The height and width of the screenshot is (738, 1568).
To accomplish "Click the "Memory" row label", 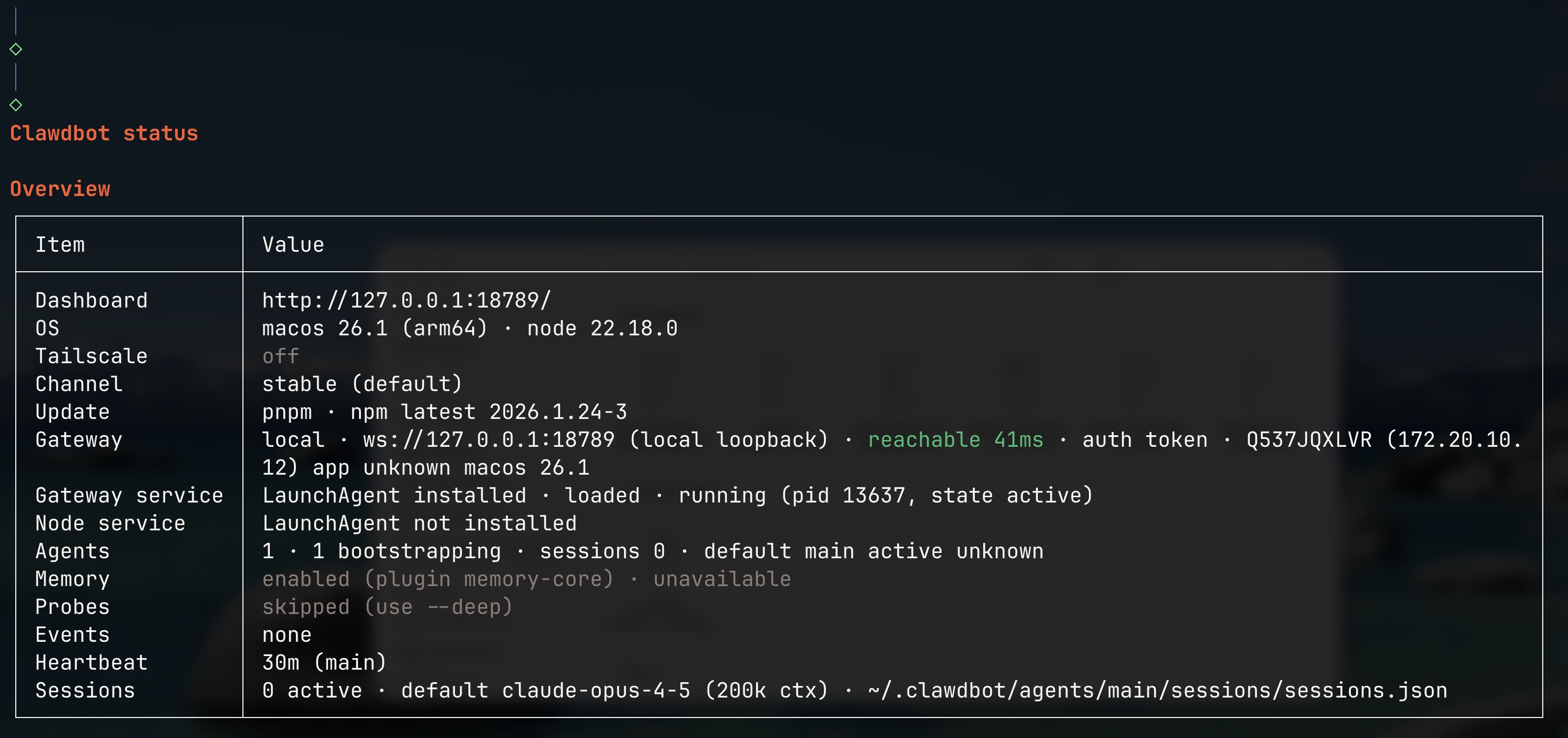I will point(73,579).
